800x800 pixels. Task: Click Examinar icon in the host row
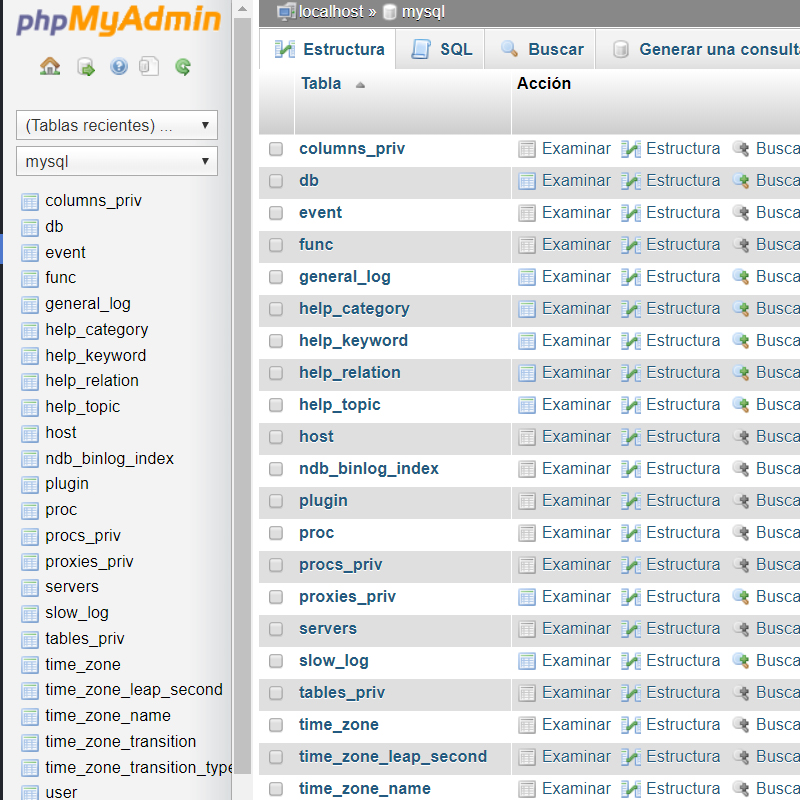527,437
